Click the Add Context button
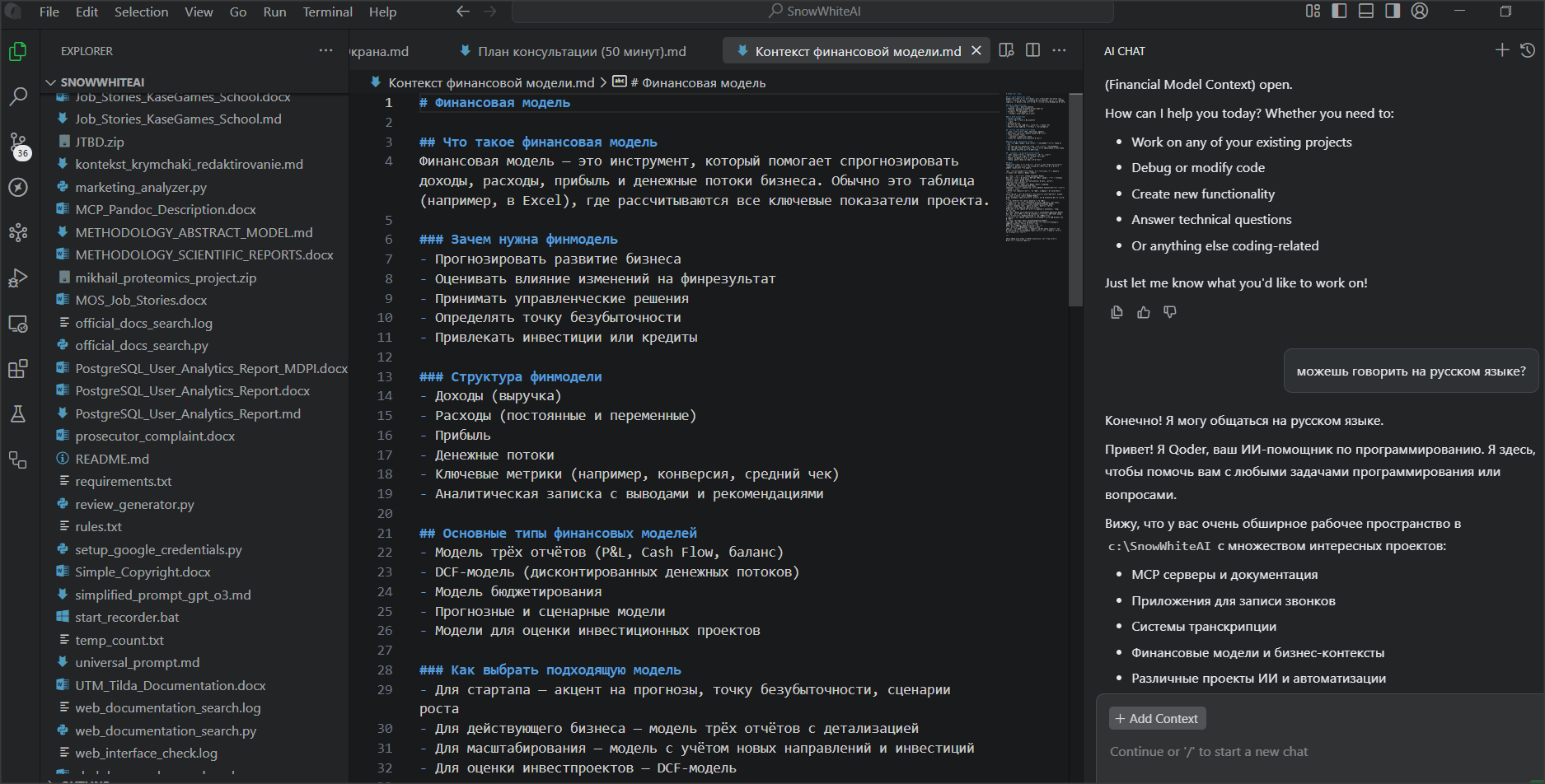This screenshot has width=1545, height=784. point(1157,718)
